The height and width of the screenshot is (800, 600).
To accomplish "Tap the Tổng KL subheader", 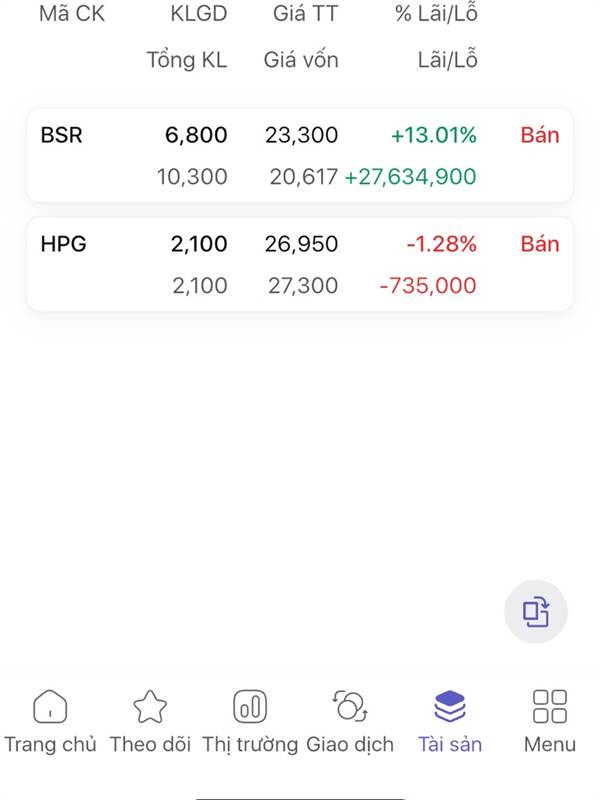I will (x=187, y=60).
